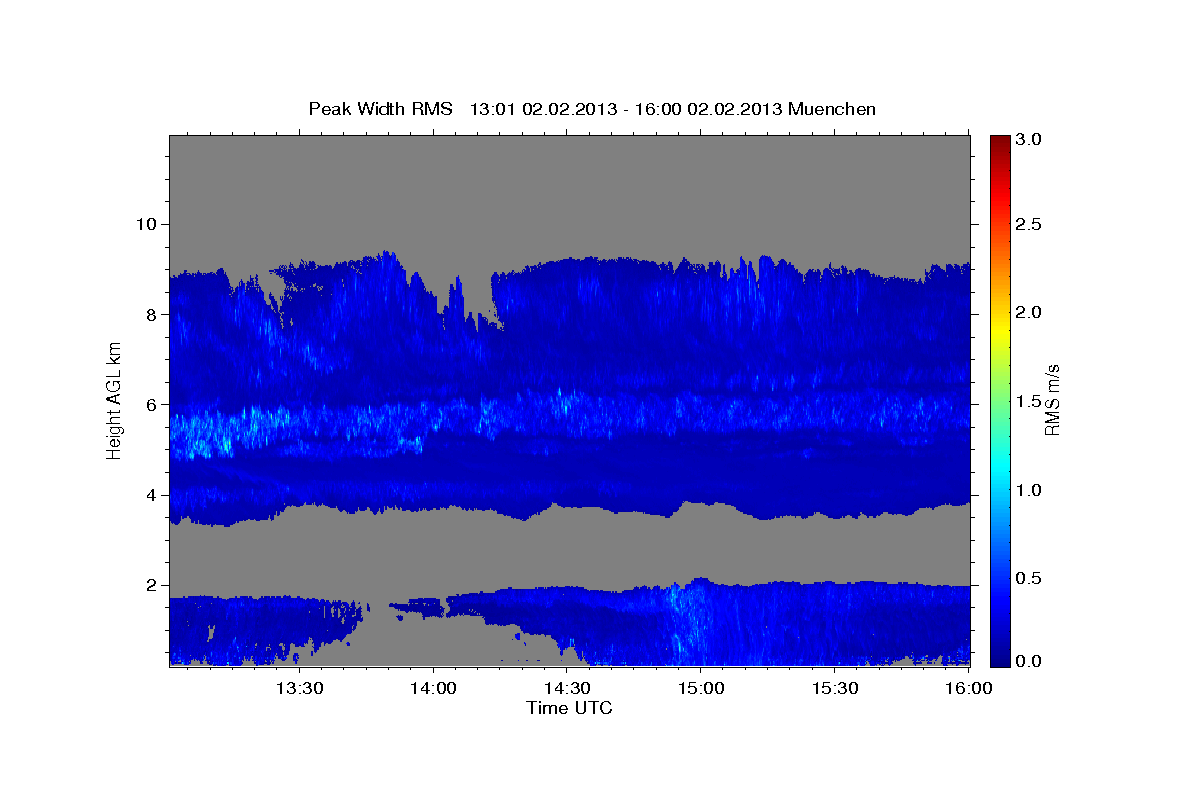Click the colorbar value 1.0
Screen dimensions: 1200x800
tap(1029, 490)
